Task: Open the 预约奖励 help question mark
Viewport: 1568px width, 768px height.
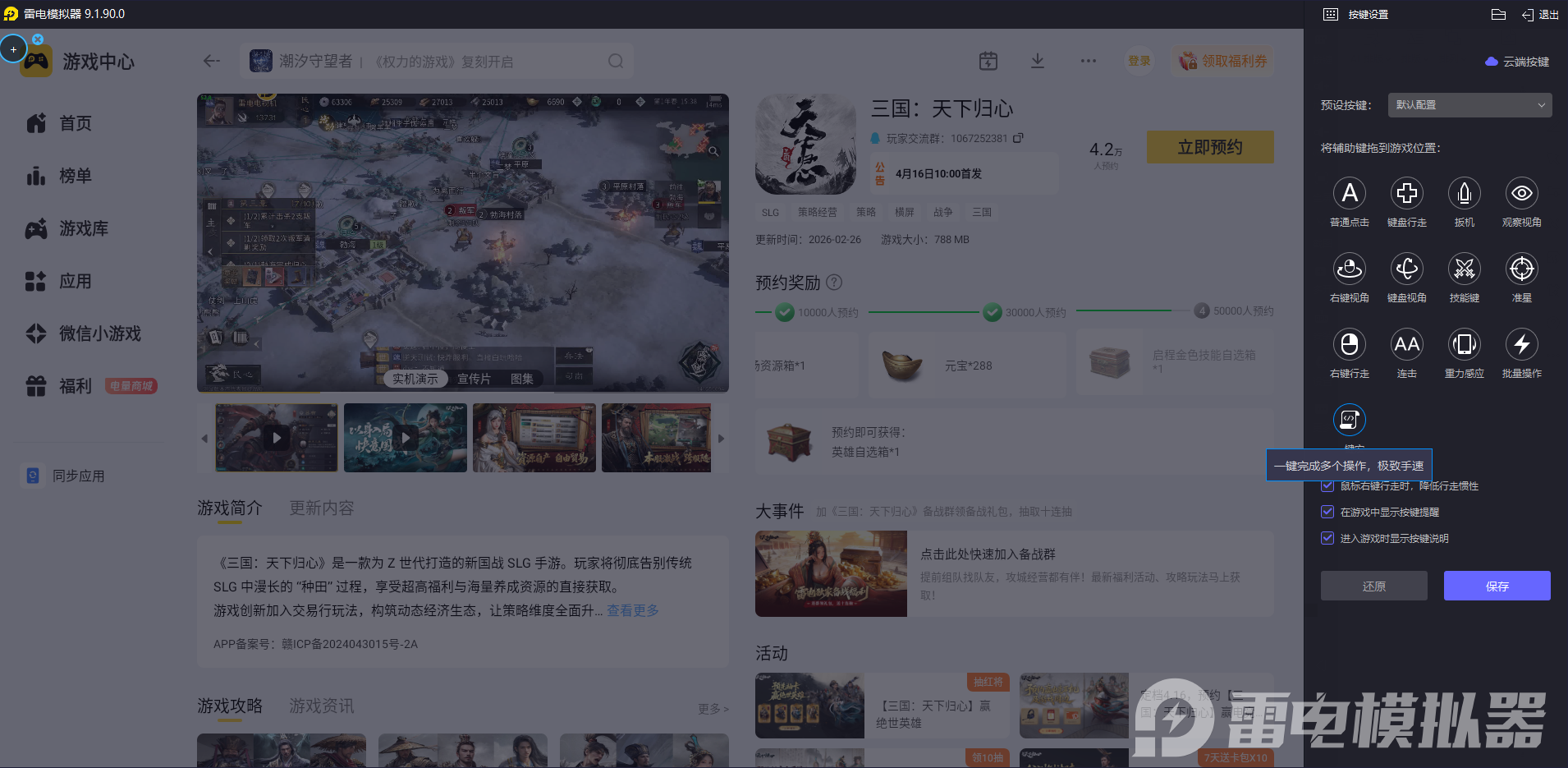Action: [834, 283]
